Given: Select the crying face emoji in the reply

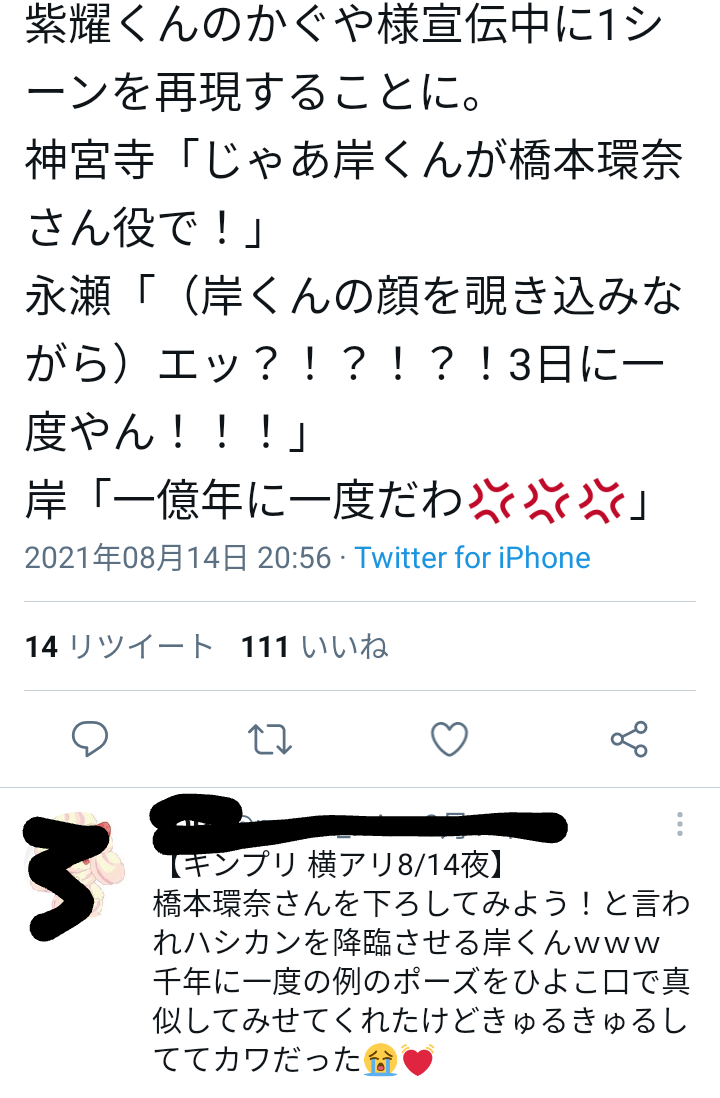Looking at the screenshot, I should [381, 1059].
